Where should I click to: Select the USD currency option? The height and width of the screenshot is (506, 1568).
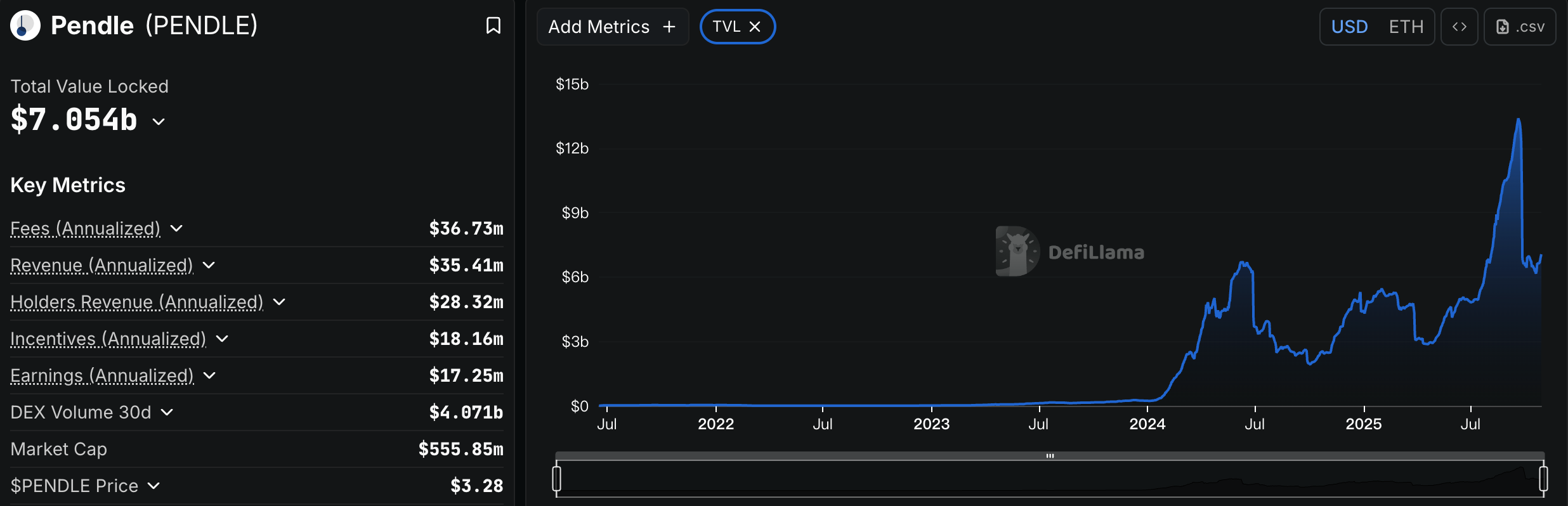pos(1350,26)
